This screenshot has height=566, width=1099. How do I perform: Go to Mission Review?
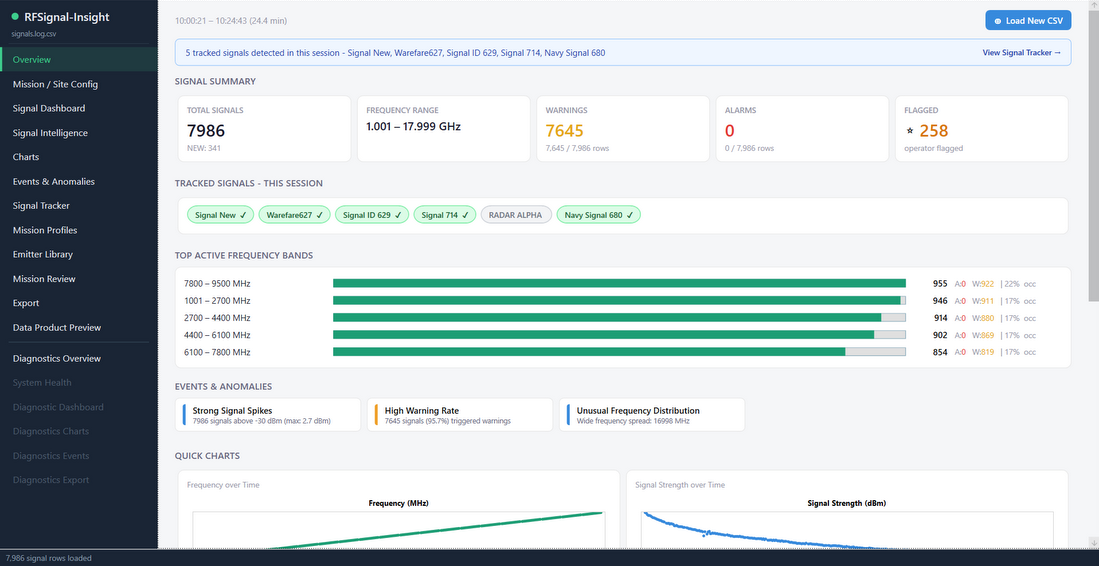[78, 279]
